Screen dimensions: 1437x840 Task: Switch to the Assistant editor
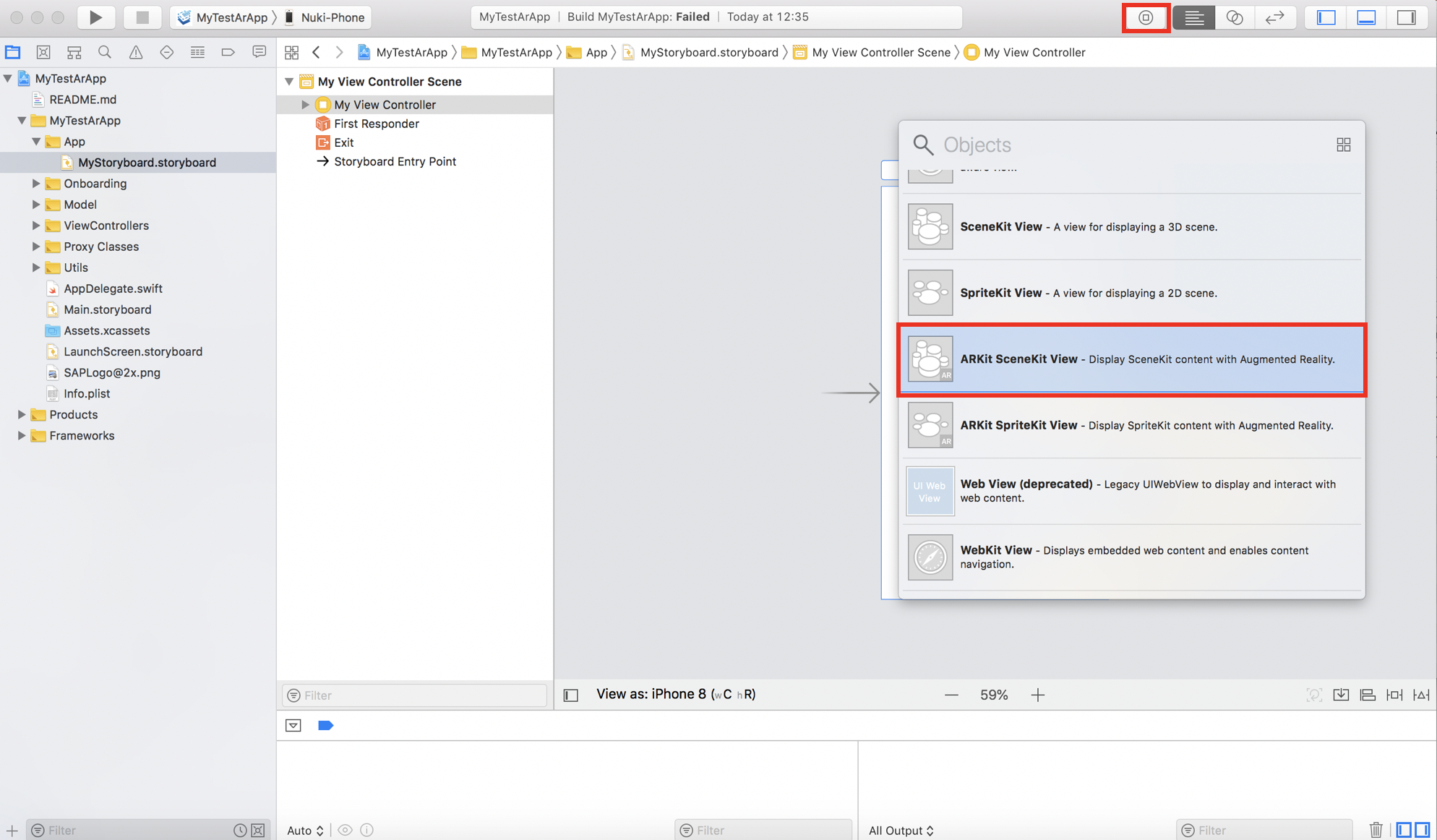coord(1234,17)
